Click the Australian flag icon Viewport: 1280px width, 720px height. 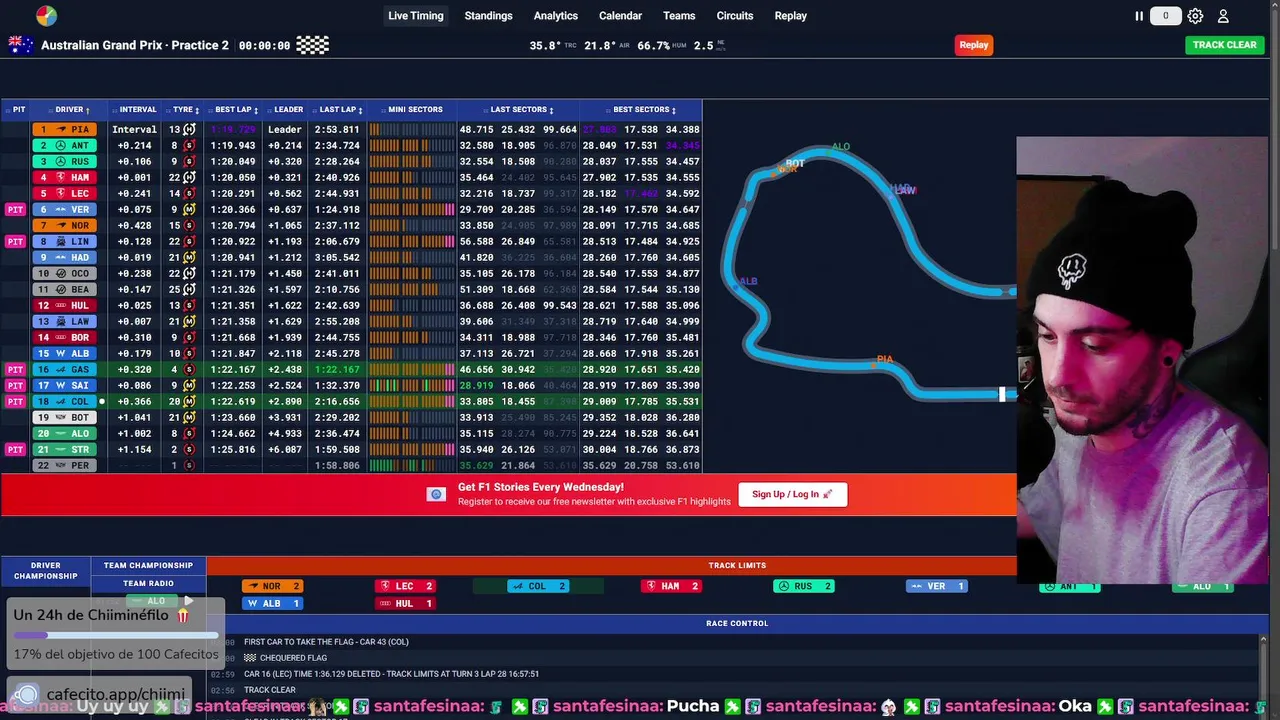pos(21,45)
